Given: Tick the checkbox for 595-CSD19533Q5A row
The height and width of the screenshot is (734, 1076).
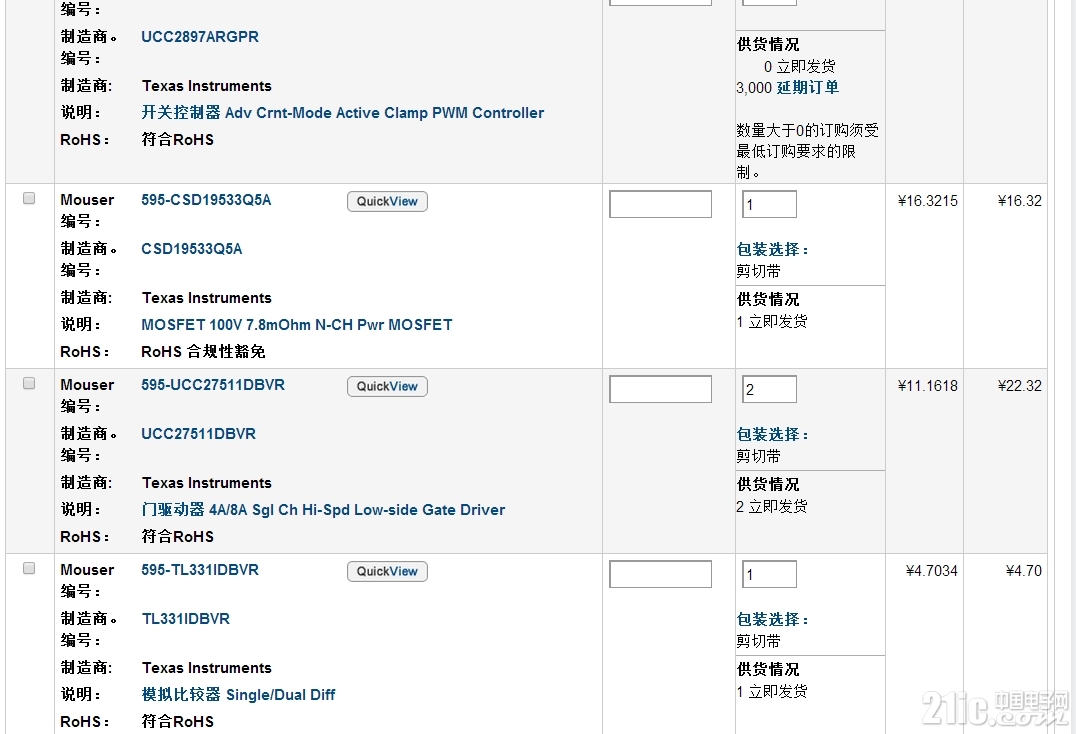Looking at the screenshot, I should click(x=29, y=198).
